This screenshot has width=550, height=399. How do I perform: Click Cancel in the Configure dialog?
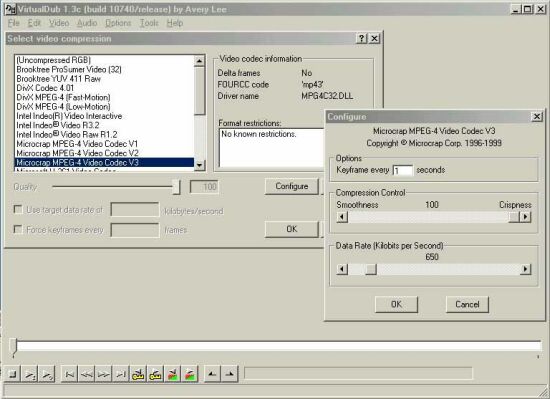pos(467,304)
